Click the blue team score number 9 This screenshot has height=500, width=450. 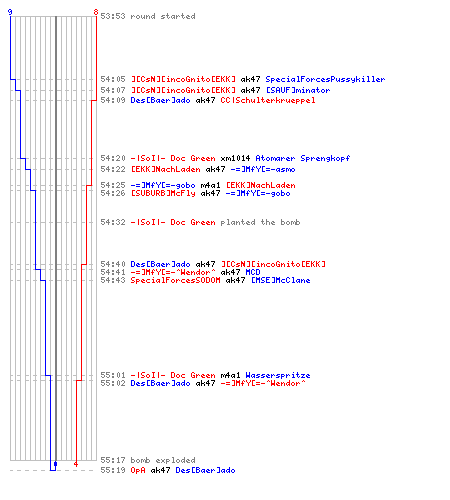pos(10,12)
